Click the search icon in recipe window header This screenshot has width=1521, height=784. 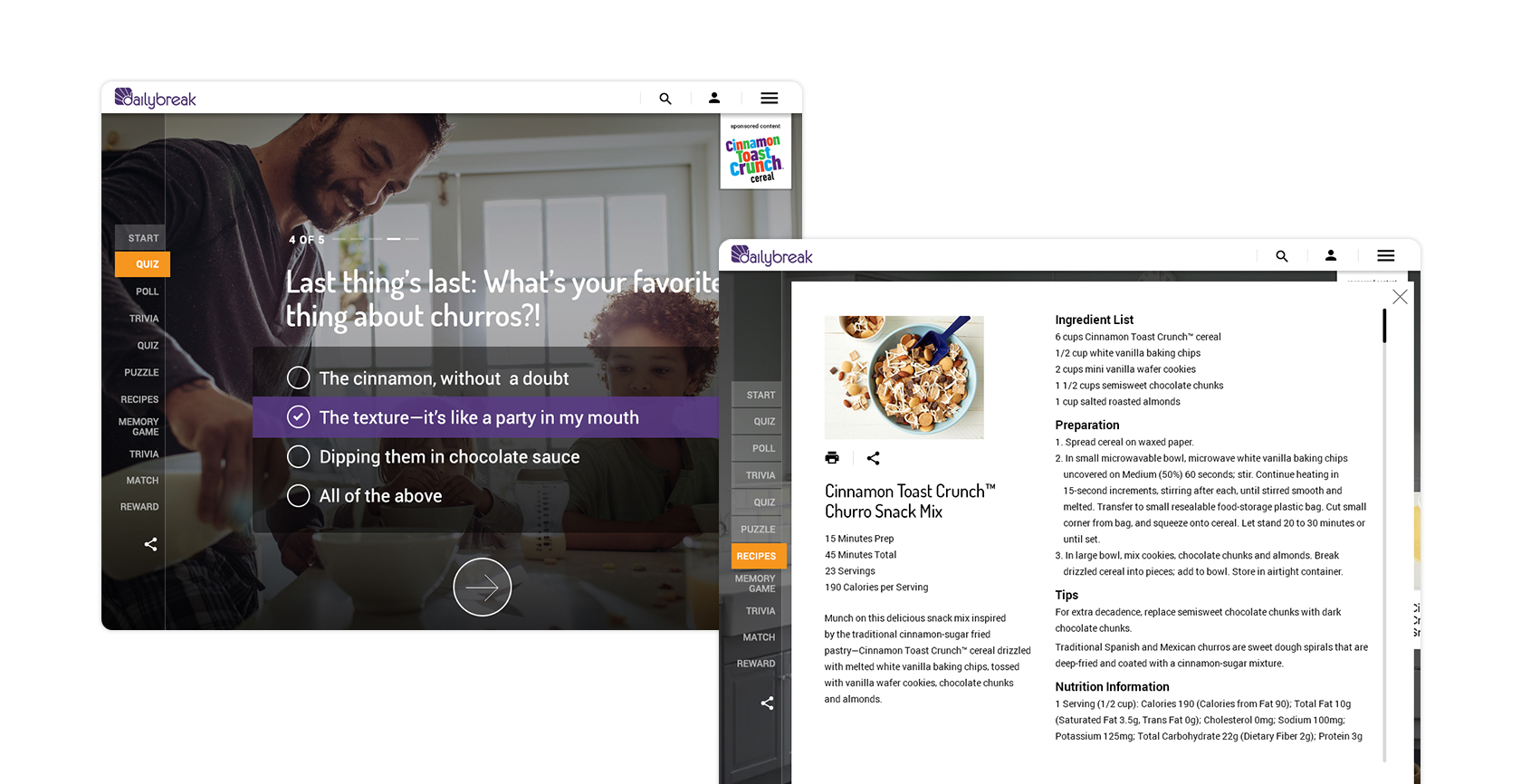pos(1281,256)
